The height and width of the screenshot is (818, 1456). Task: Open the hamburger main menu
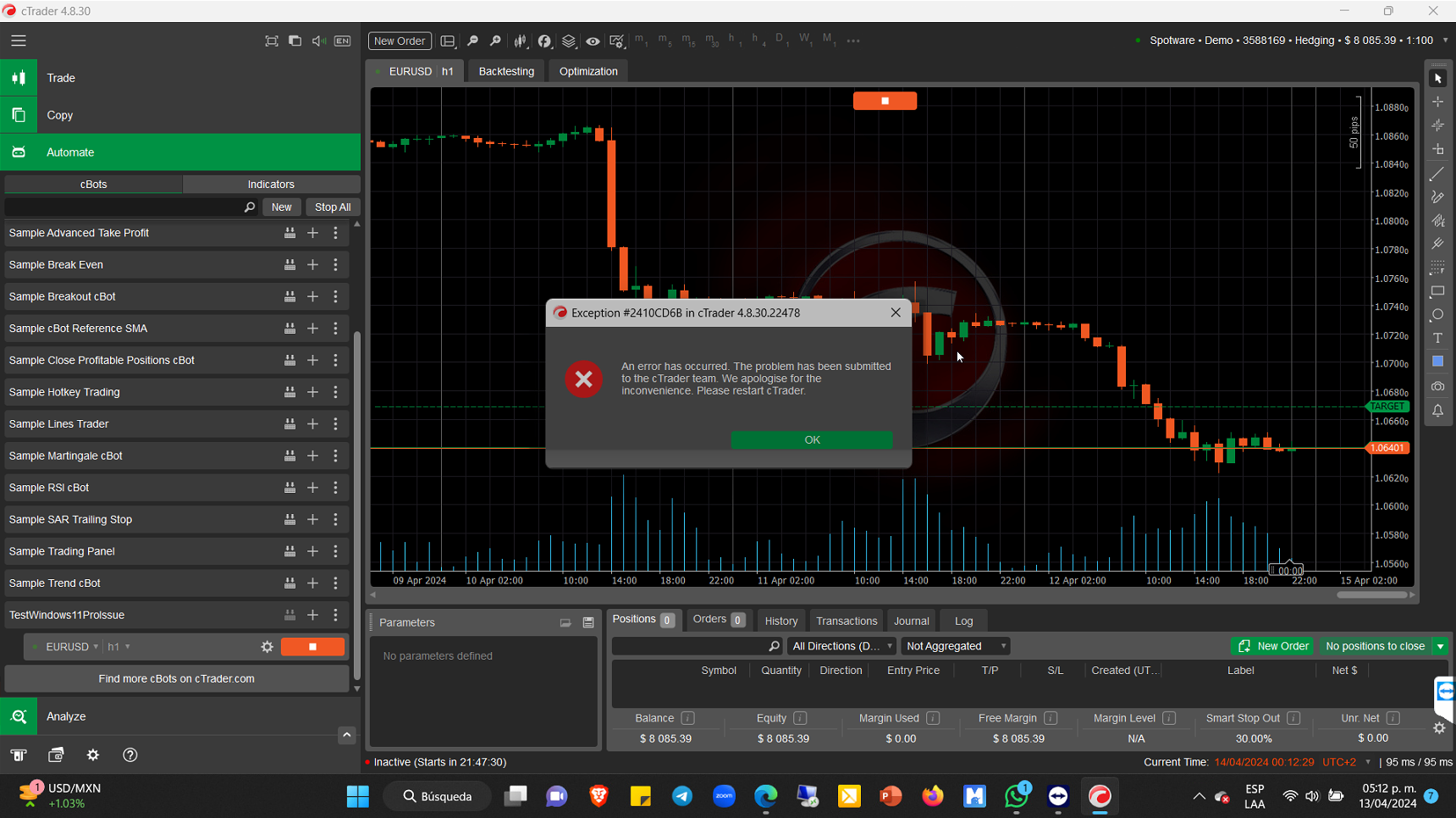click(x=19, y=41)
